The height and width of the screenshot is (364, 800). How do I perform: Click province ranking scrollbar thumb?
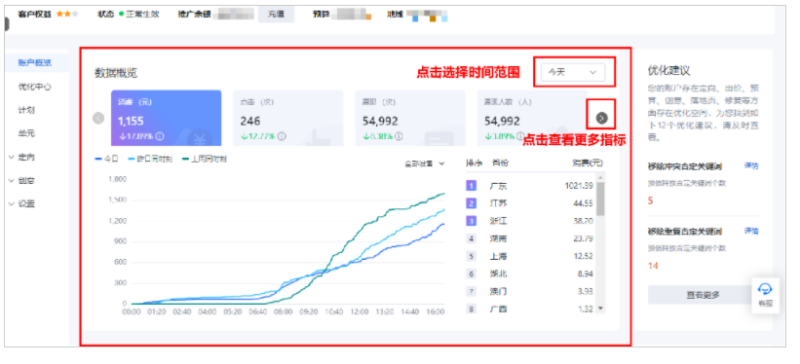pos(601,198)
